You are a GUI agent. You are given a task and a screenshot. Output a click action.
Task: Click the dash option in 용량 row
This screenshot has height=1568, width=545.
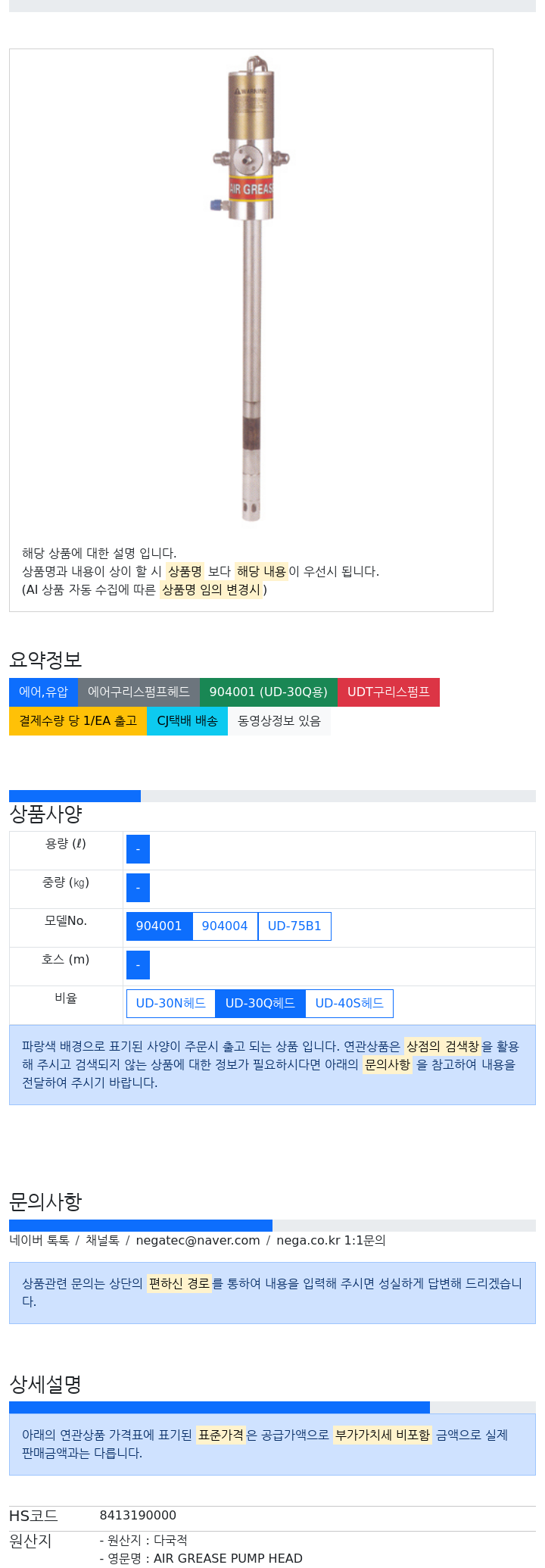(x=138, y=849)
